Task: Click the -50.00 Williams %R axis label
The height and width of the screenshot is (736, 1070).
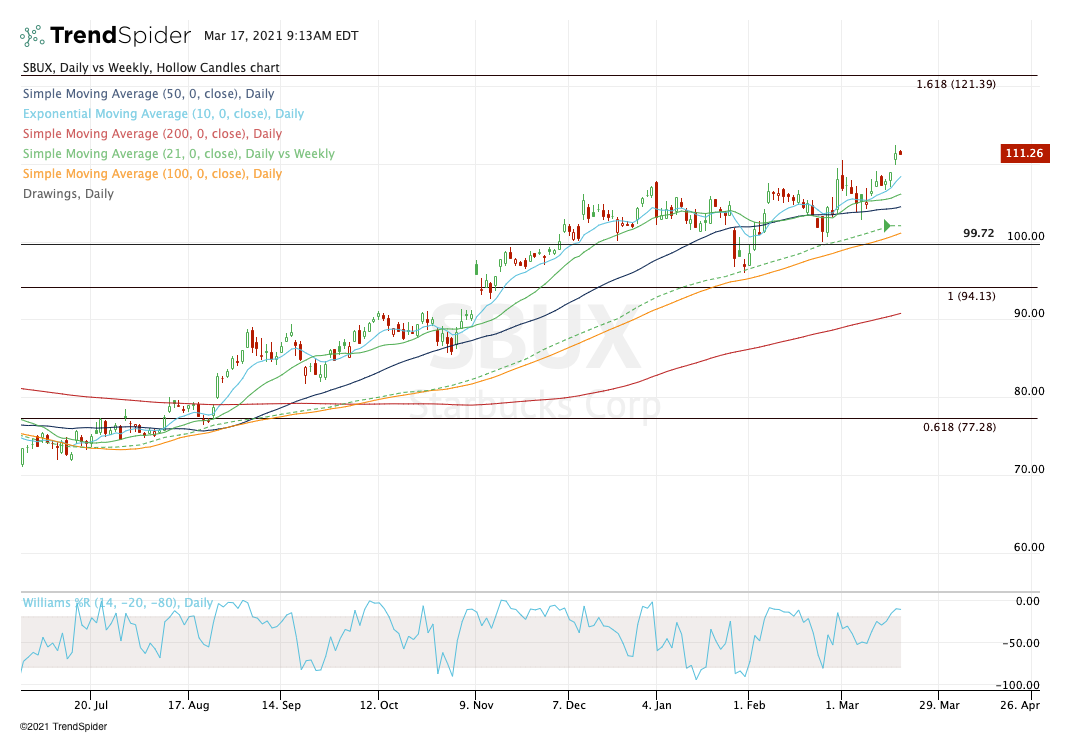Action: pos(1021,643)
